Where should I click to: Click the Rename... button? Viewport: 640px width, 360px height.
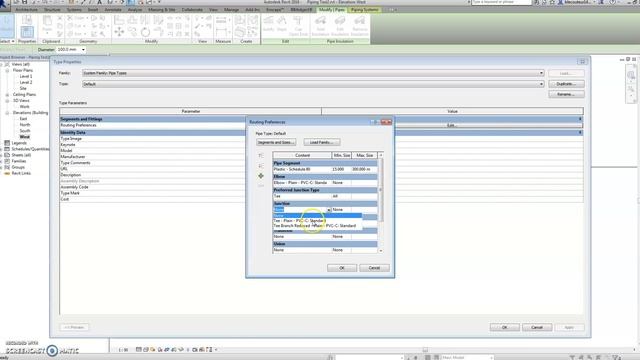tap(566, 94)
